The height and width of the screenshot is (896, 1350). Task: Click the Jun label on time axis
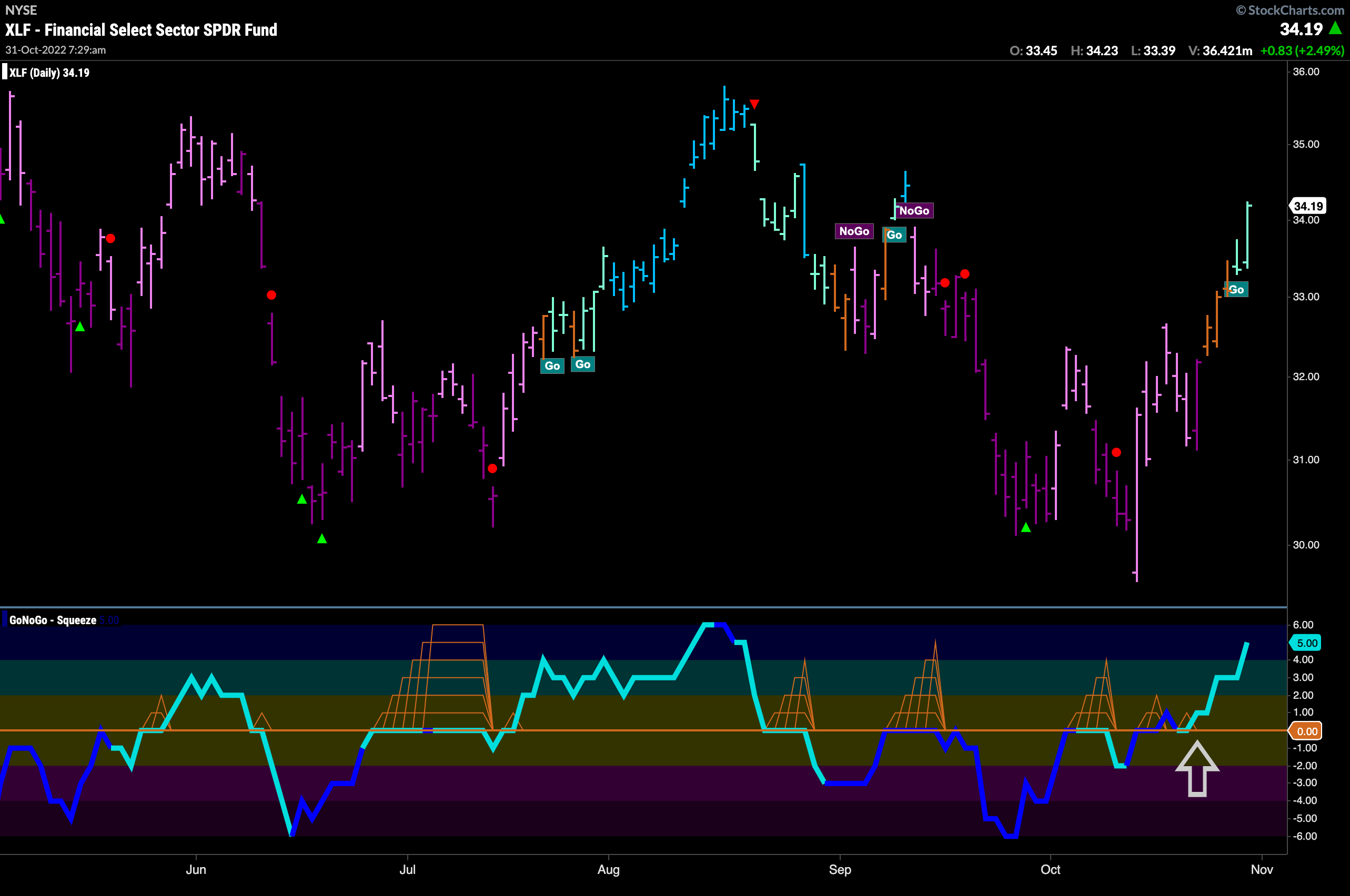[x=196, y=869]
